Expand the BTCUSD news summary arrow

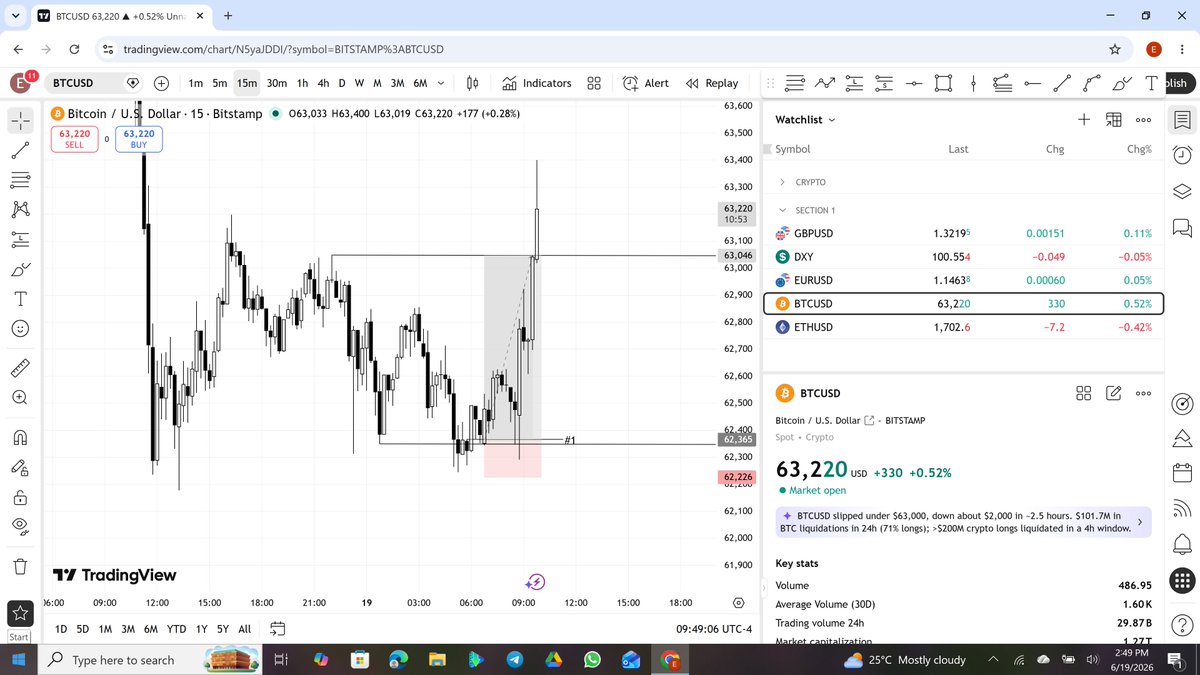[1140, 522]
